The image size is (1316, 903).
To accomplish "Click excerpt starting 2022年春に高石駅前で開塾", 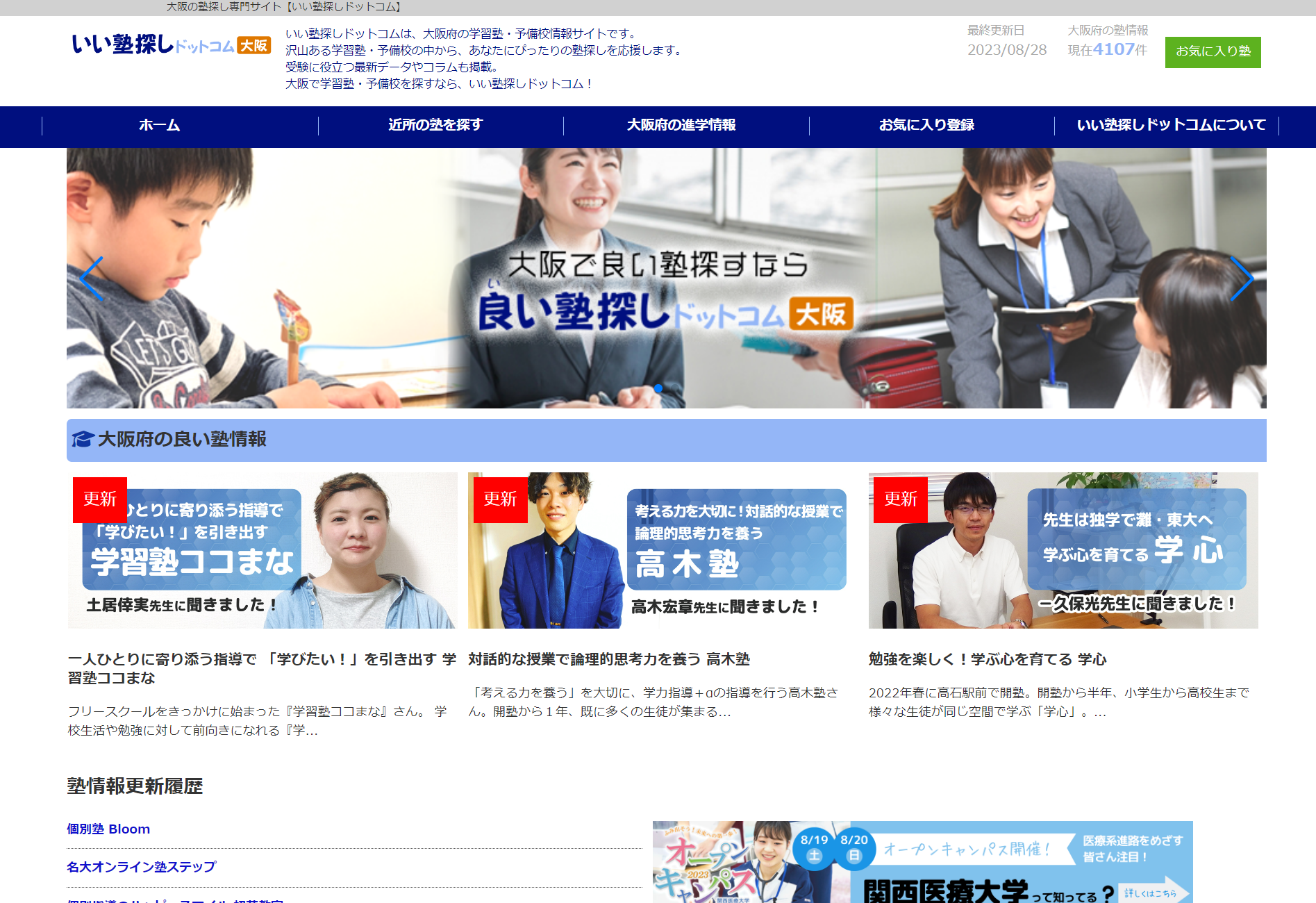I will click(1059, 702).
